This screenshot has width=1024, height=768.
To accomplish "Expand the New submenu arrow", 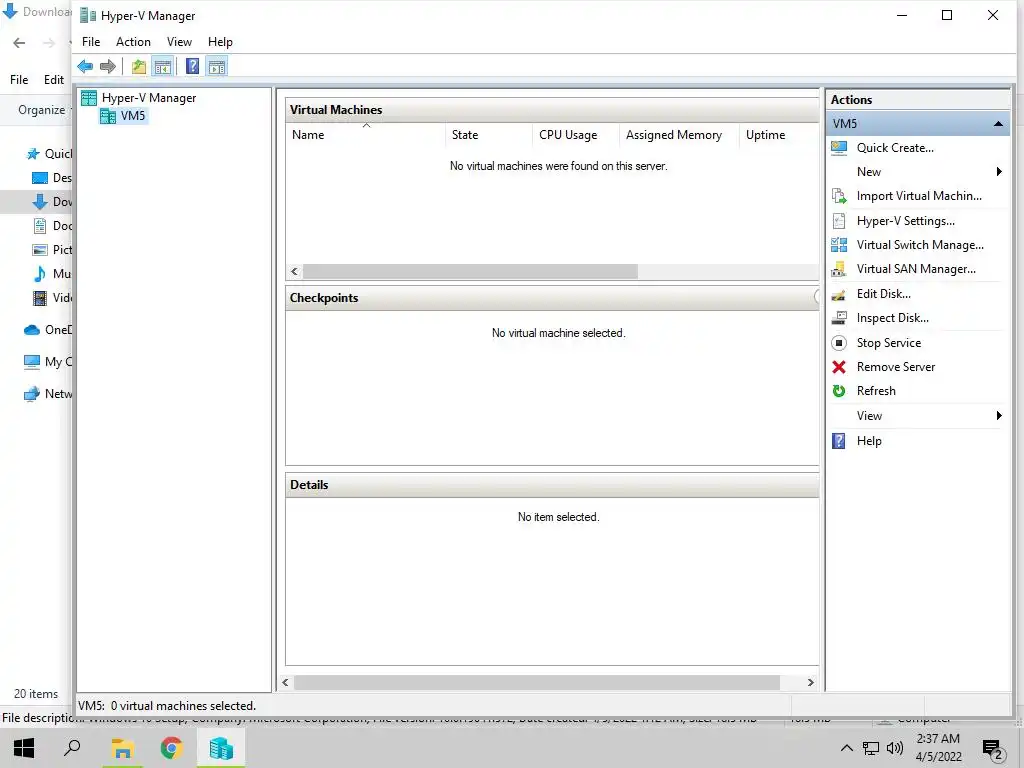I will [999, 172].
